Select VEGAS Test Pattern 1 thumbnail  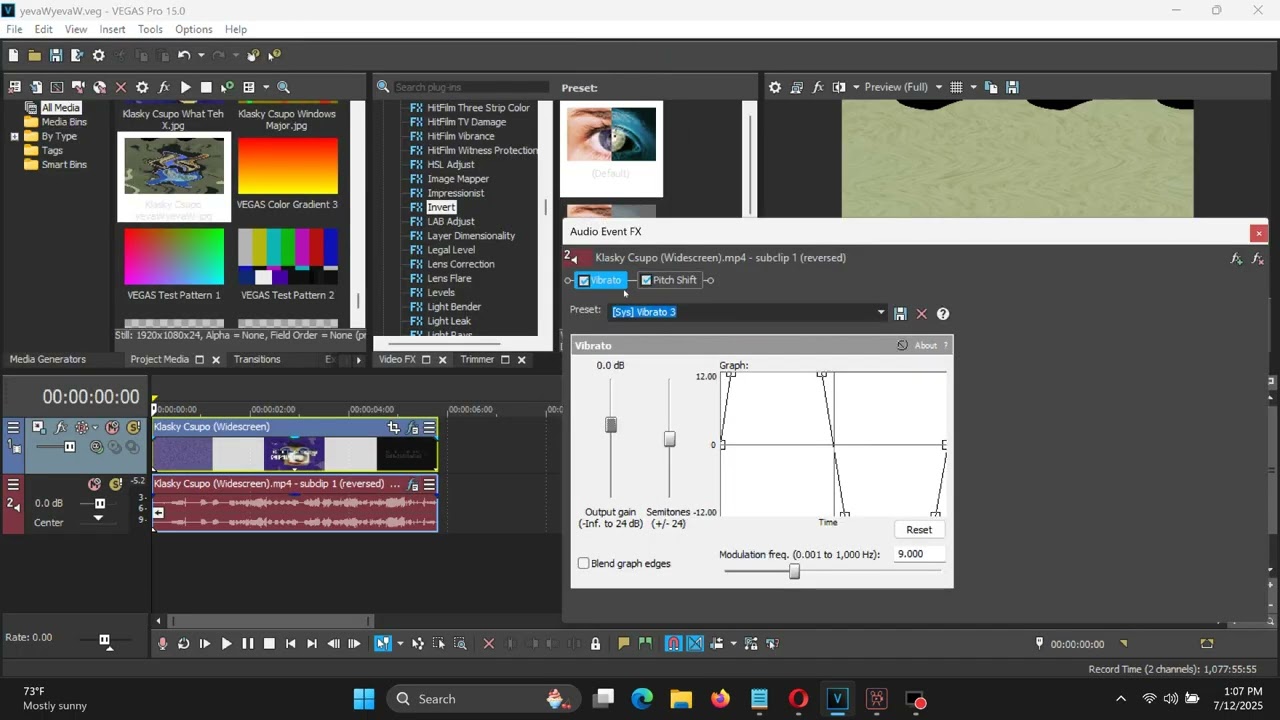coord(174,257)
